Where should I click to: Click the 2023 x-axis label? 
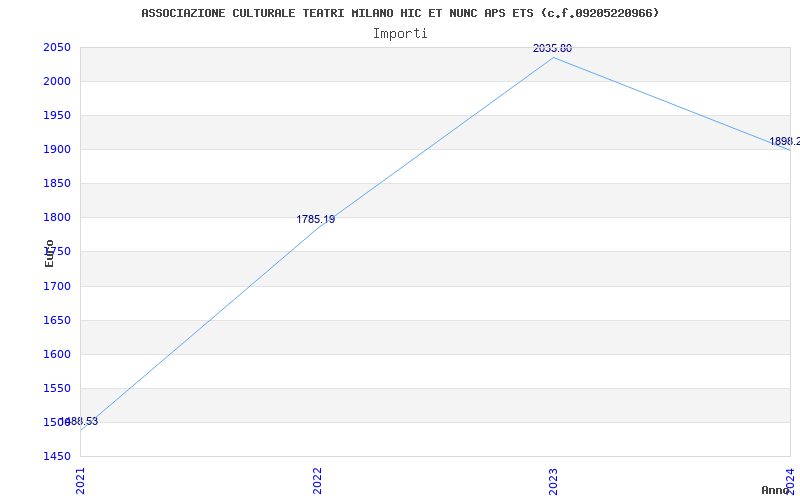[554, 481]
